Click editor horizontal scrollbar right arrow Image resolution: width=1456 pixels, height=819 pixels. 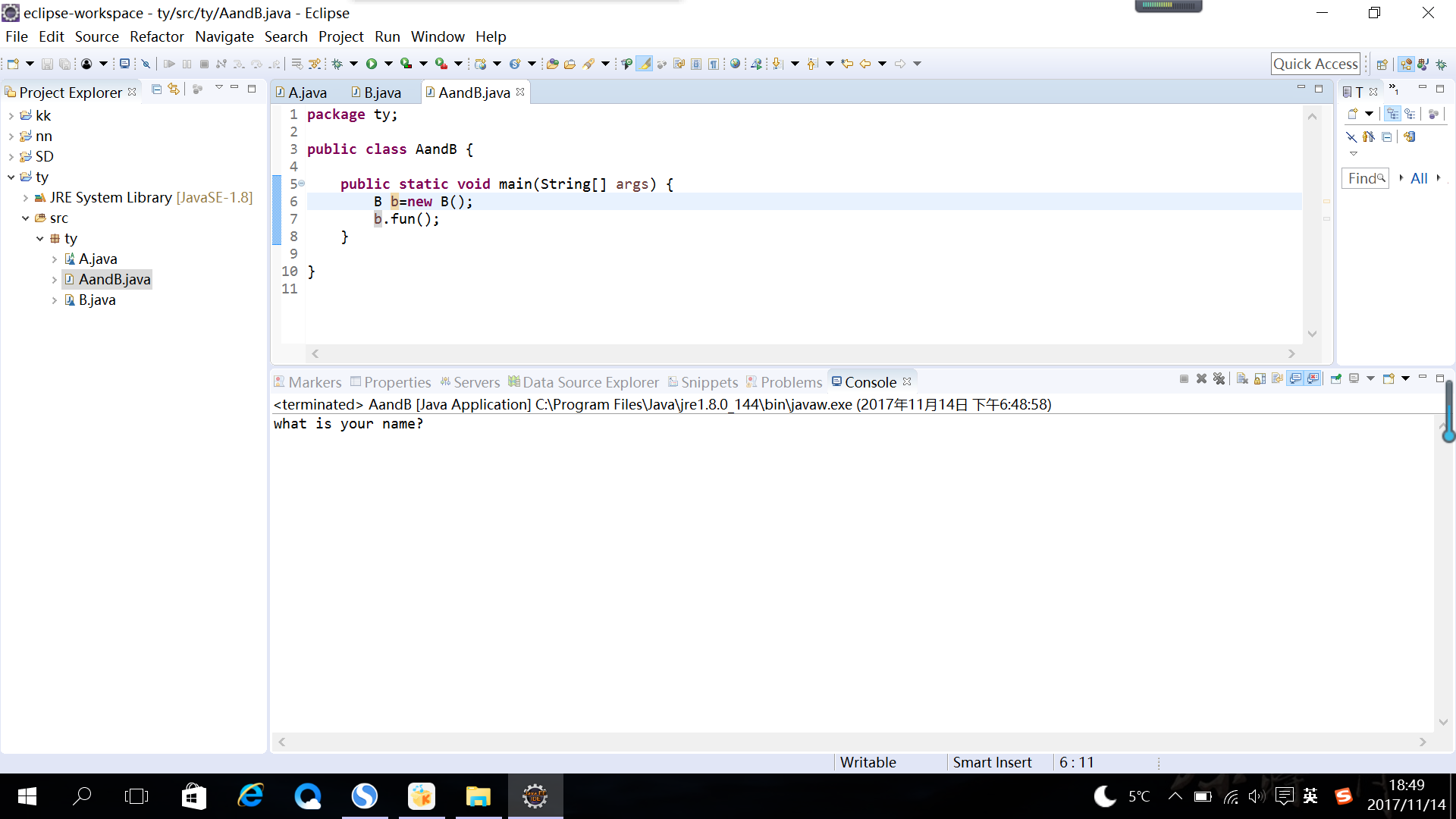(x=1291, y=353)
